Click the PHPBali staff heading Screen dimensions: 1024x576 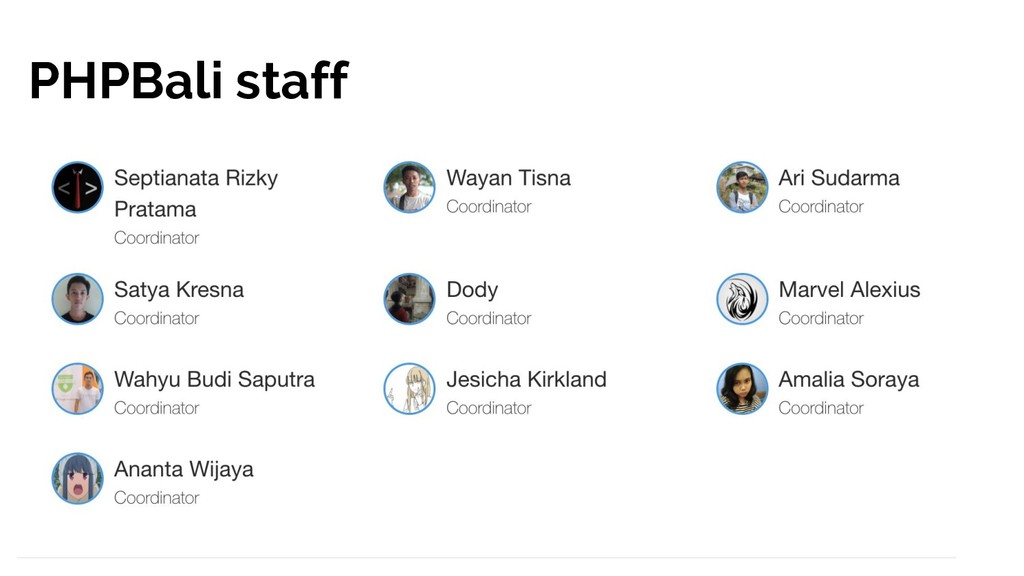click(189, 80)
